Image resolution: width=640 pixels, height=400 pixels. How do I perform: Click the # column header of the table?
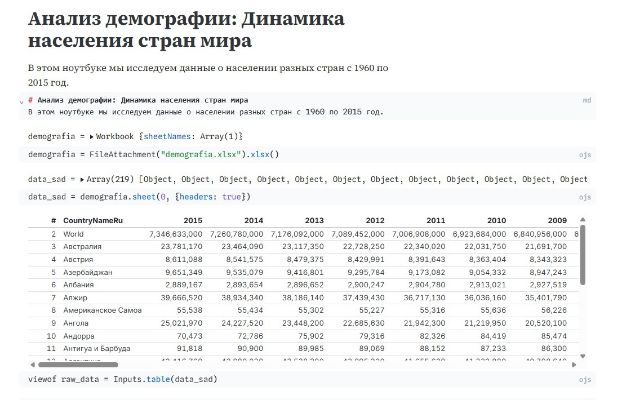click(x=53, y=220)
